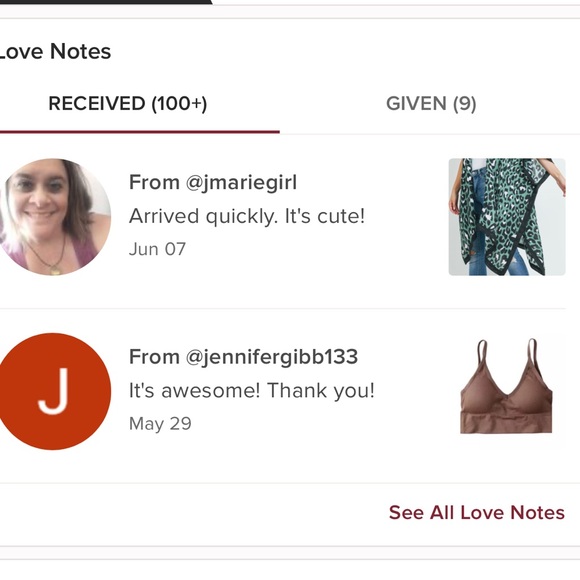
Task: Click the Love Notes section heading
Action: click(55, 51)
